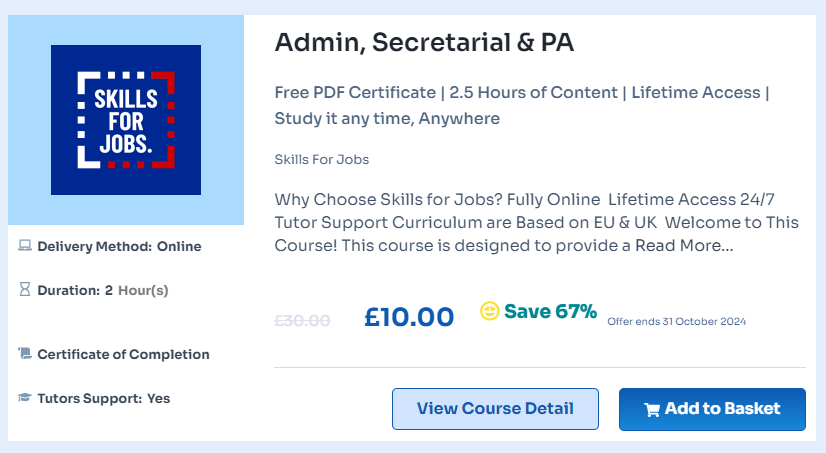826x453 pixels.
Task: Click the hourglass icon beside Duration
Action: click(25, 289)
